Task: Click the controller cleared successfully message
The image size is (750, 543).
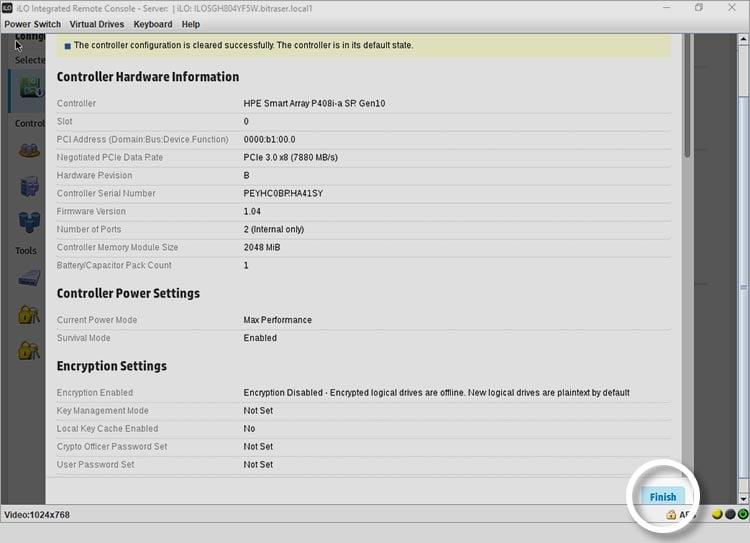Action: click(x=243, y=45)
